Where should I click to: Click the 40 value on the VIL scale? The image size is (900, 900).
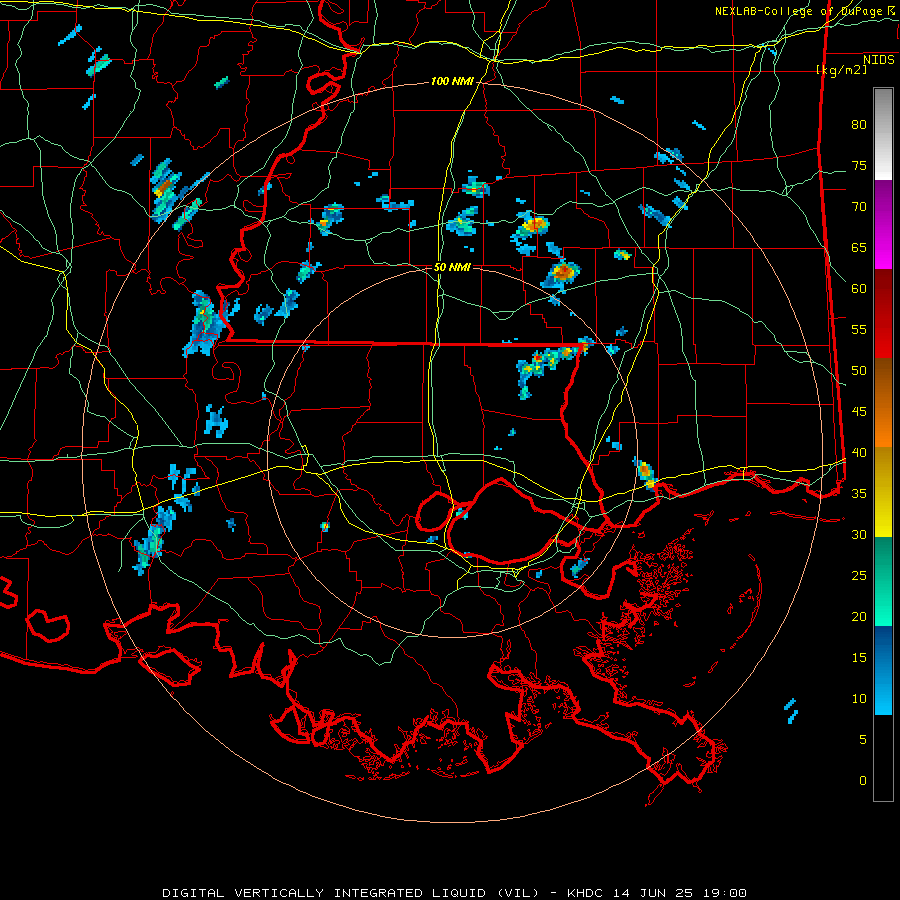859,452
